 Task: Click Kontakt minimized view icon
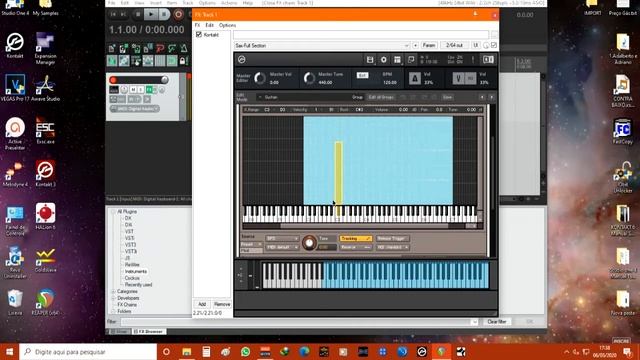pyautogui.click(x=411, y=60)
